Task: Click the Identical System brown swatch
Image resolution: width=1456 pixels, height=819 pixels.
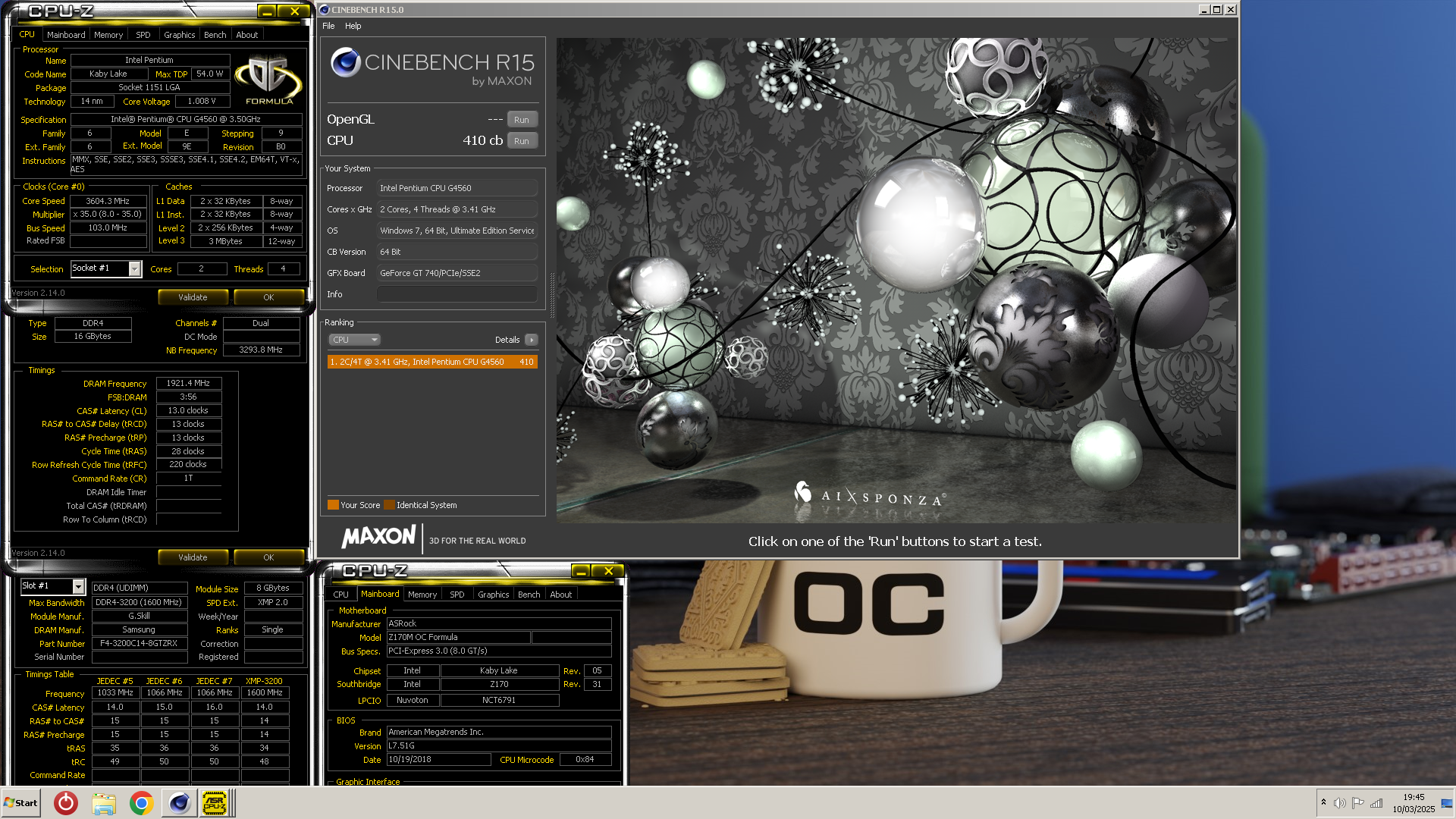Action: (389, 505)
